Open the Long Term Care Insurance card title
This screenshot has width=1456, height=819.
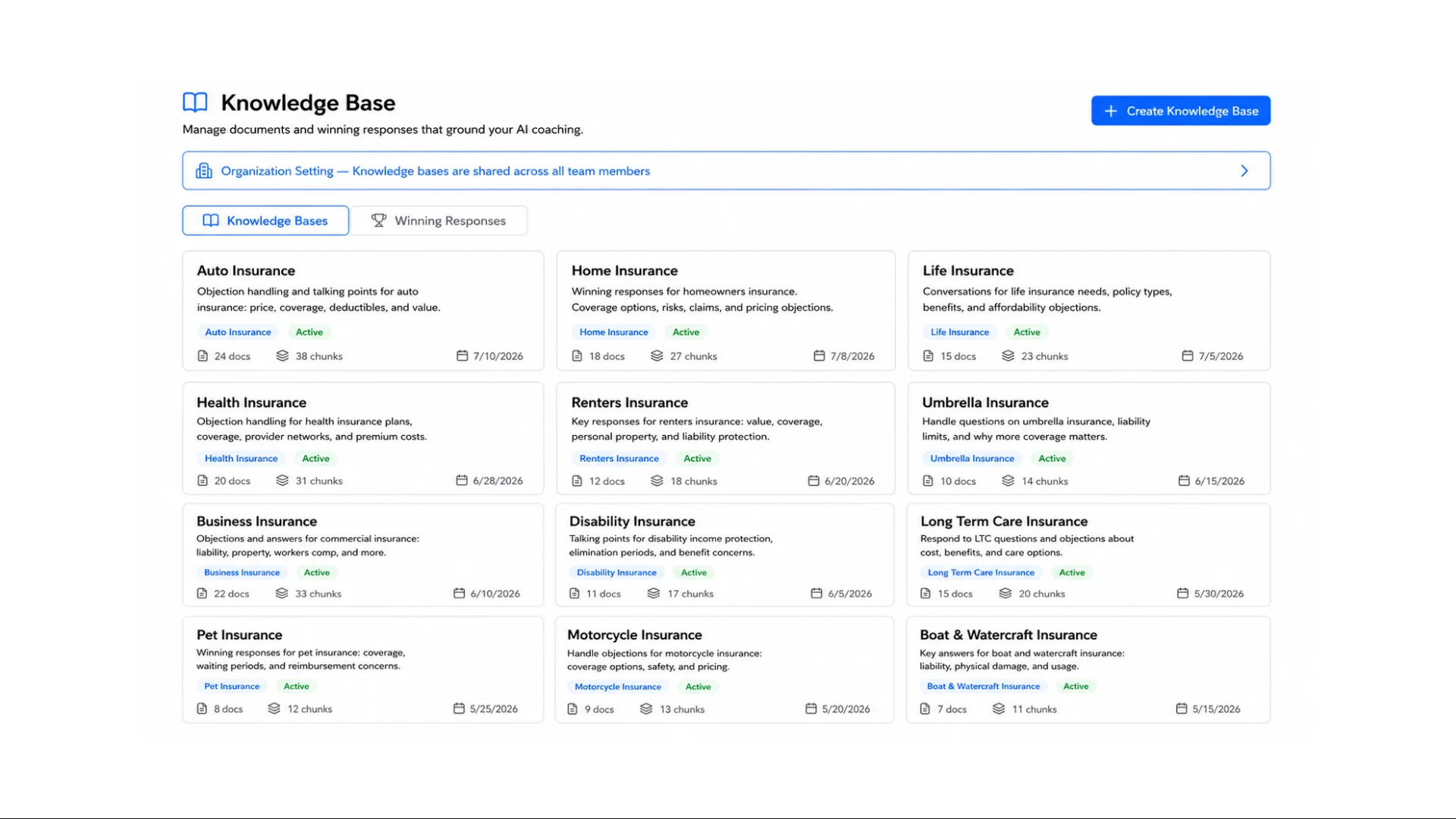[x=1004, y=522]
